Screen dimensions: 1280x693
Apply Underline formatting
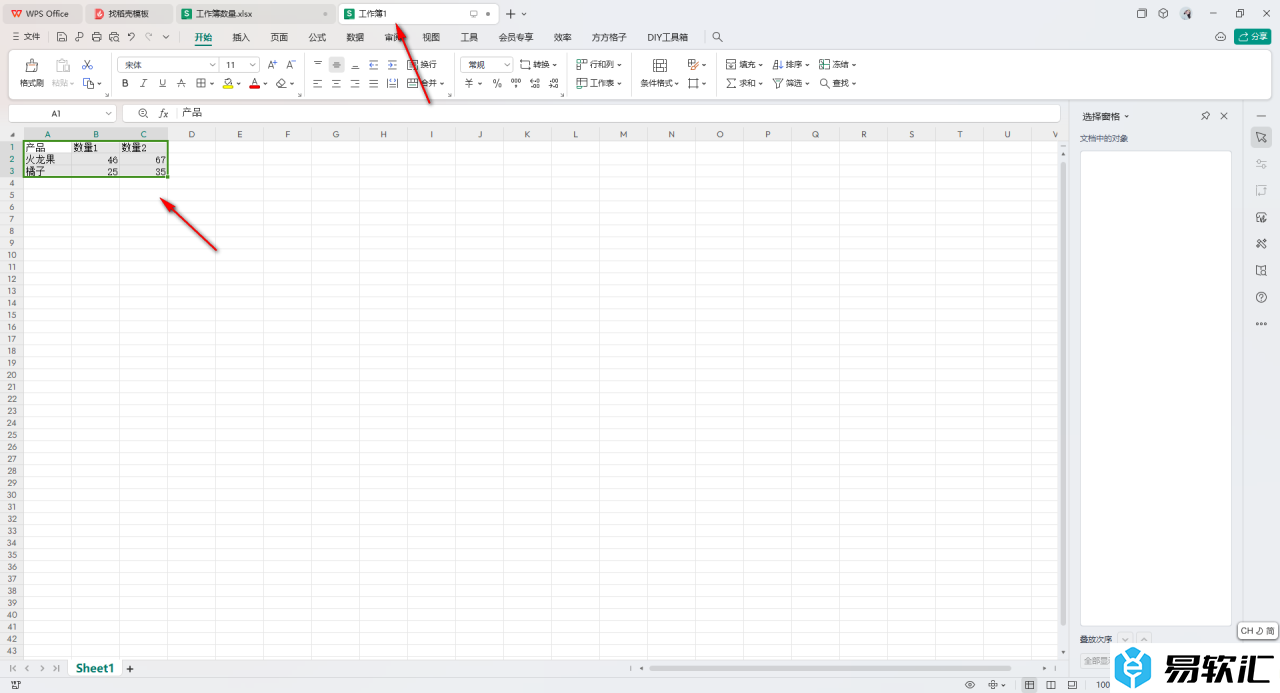tap(162, 83)
